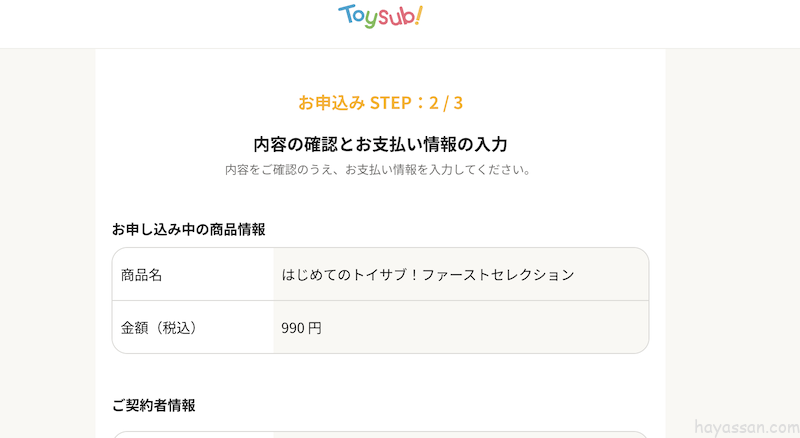The width and height of the screenshot is (800, 438).
Task: Click the white header bar beside the logo
Action: (x=600, y=22)
